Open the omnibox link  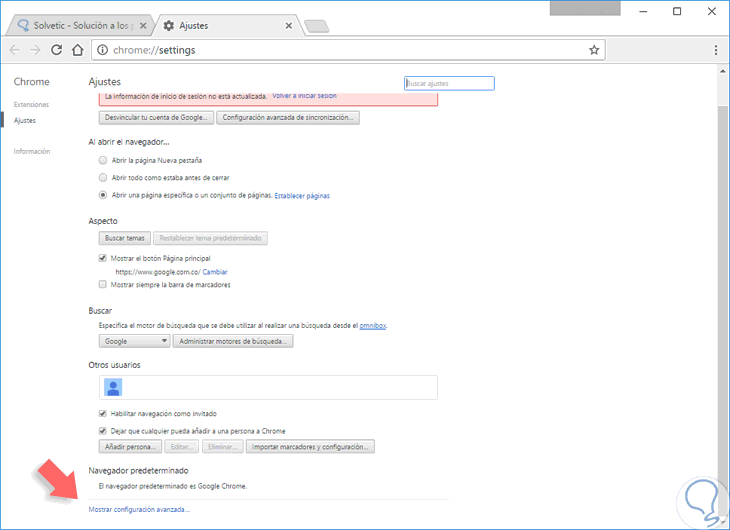pyautogui.click(x=372, y=326)
